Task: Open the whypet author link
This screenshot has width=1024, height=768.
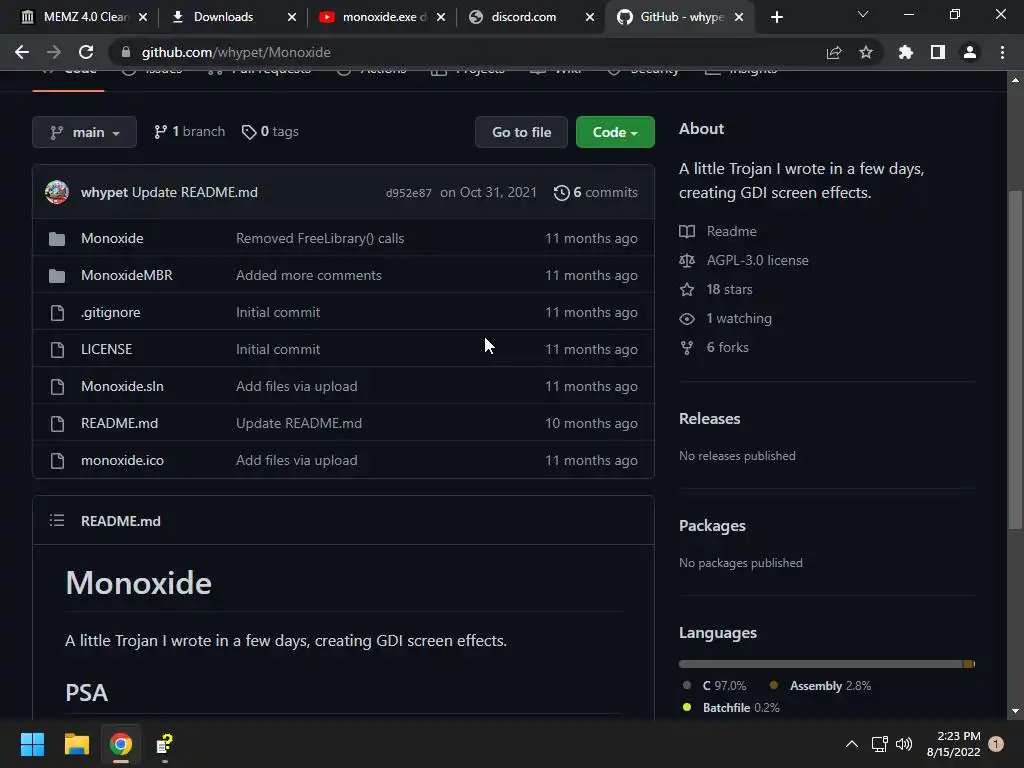Action: (x=104, y=193)
